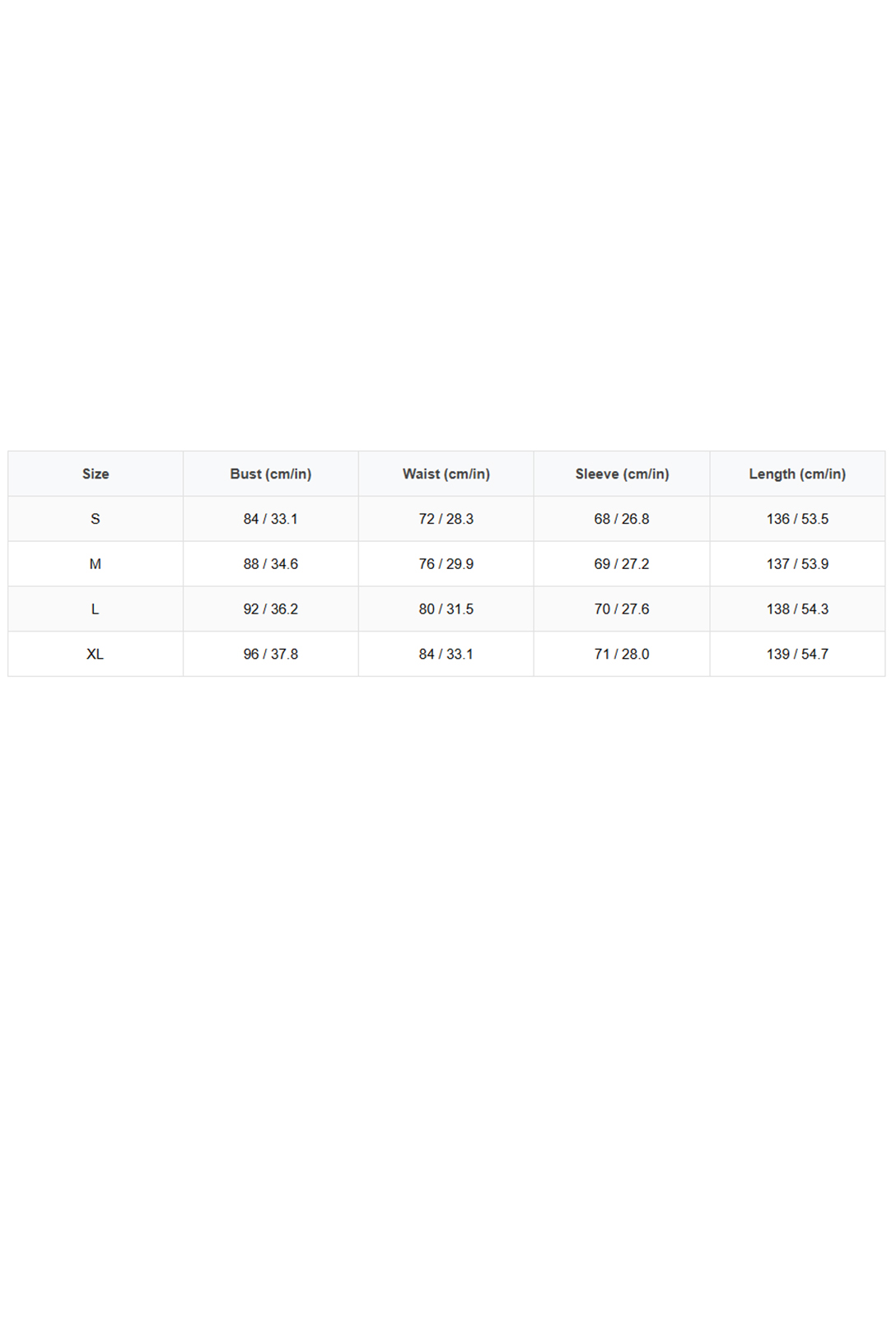Select sleeve value 71 / 28.0
896x1344 pixels.
click(622, 654)
